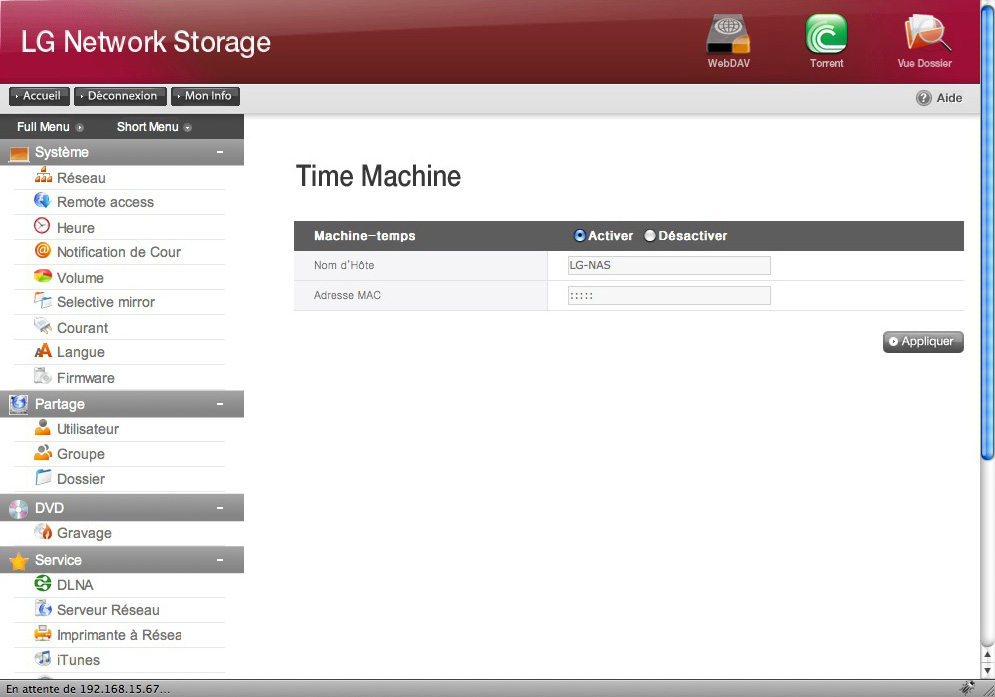The height and width of the screenshot is (697, 995).
Task: Click the Nom d'Hôte input field
Action: [669, 265]
